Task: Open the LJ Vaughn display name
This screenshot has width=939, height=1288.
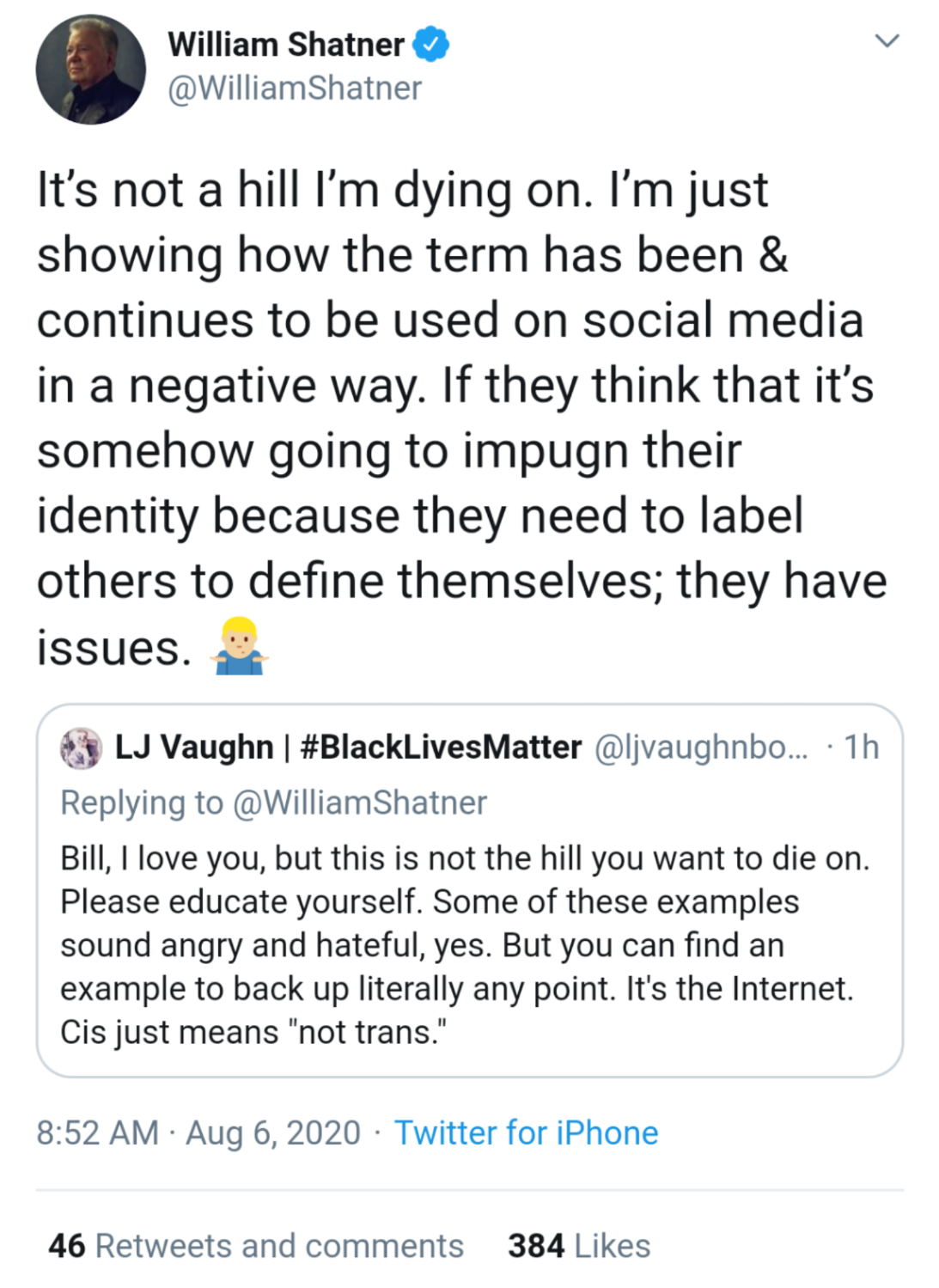Action: click(x=194, y=748)
